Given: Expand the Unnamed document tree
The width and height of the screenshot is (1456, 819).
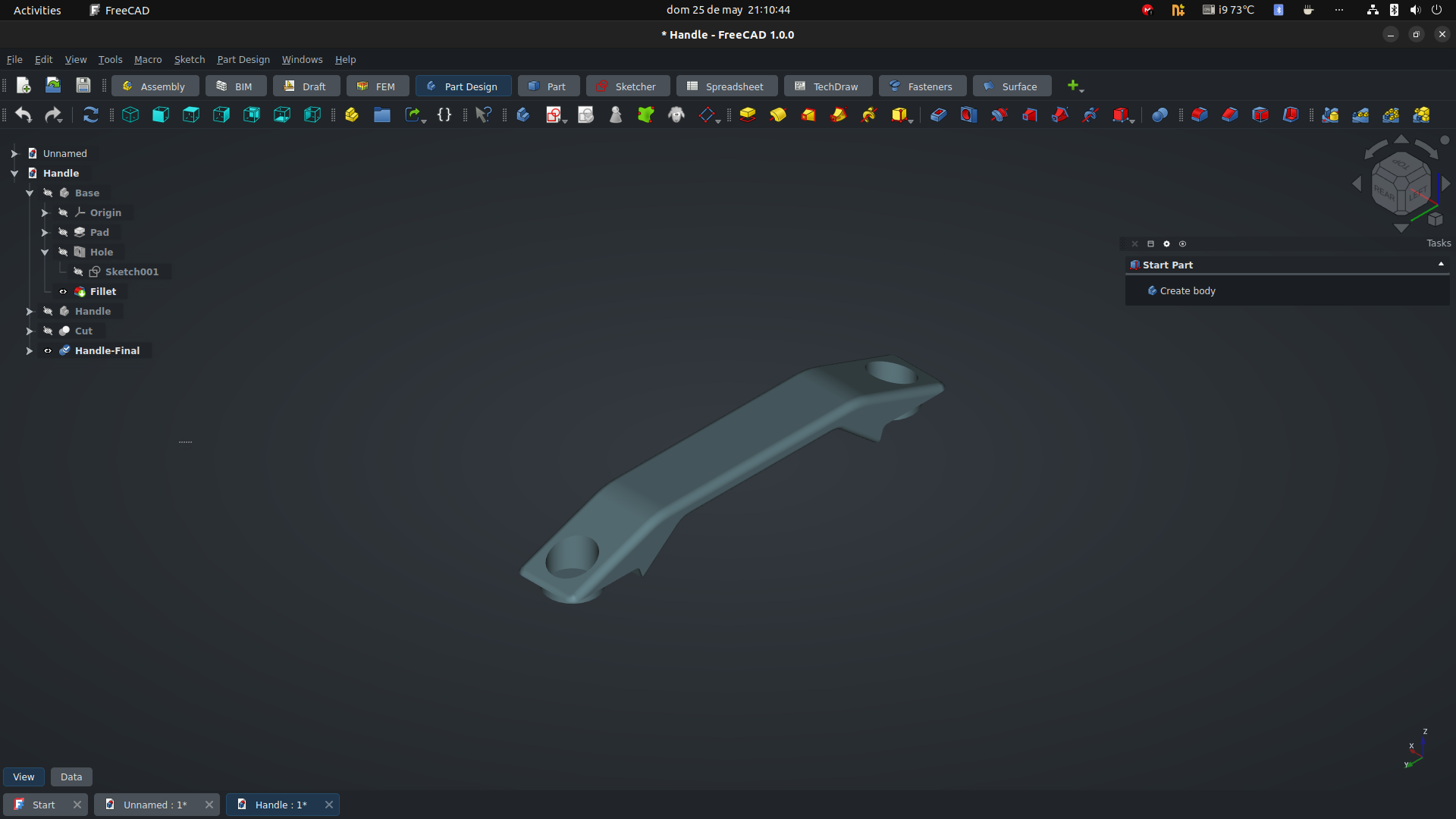Looking at the screenshot, I should [14, 153].
